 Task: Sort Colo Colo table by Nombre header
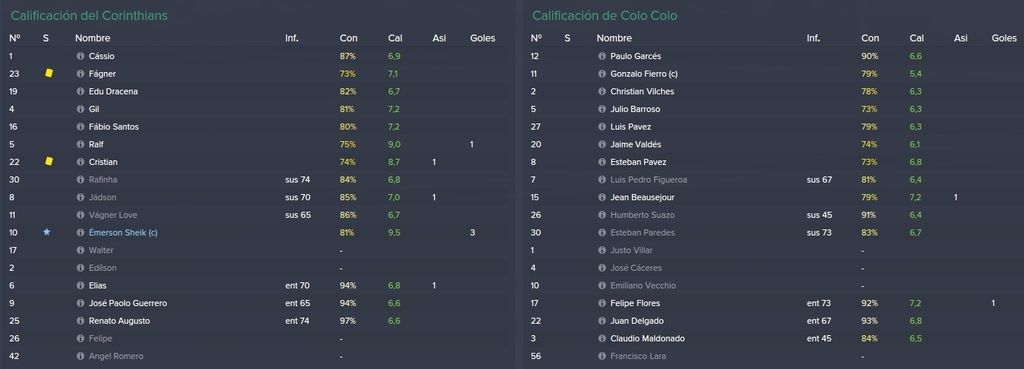click(614, 39)
